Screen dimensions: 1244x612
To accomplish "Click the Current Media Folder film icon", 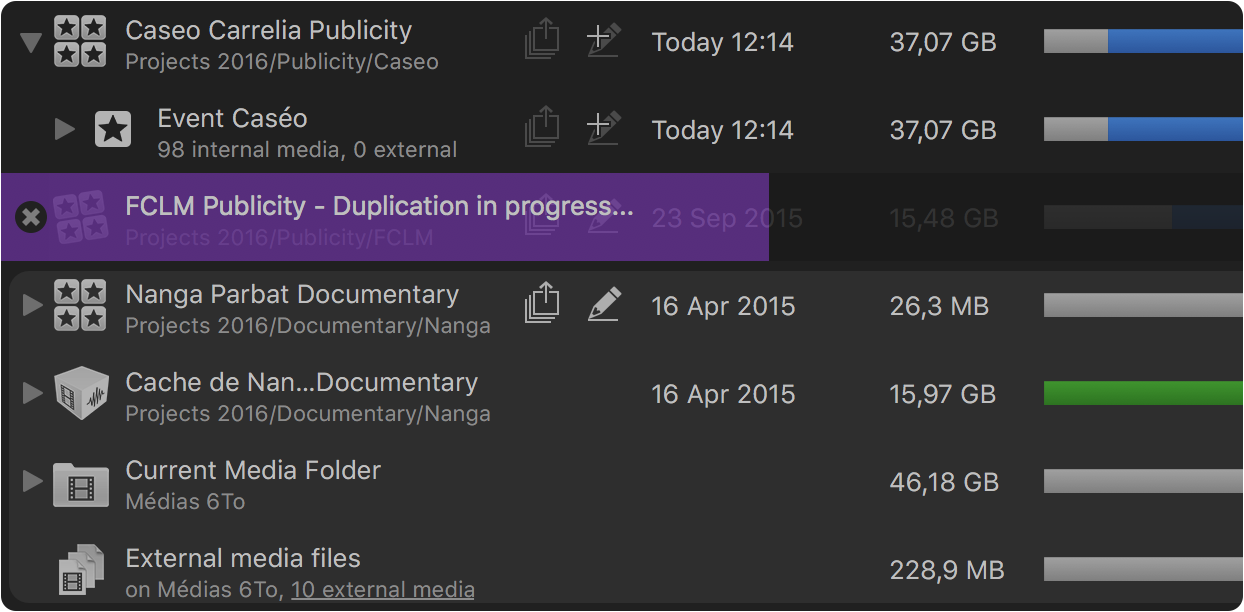I will click(80, 483).
